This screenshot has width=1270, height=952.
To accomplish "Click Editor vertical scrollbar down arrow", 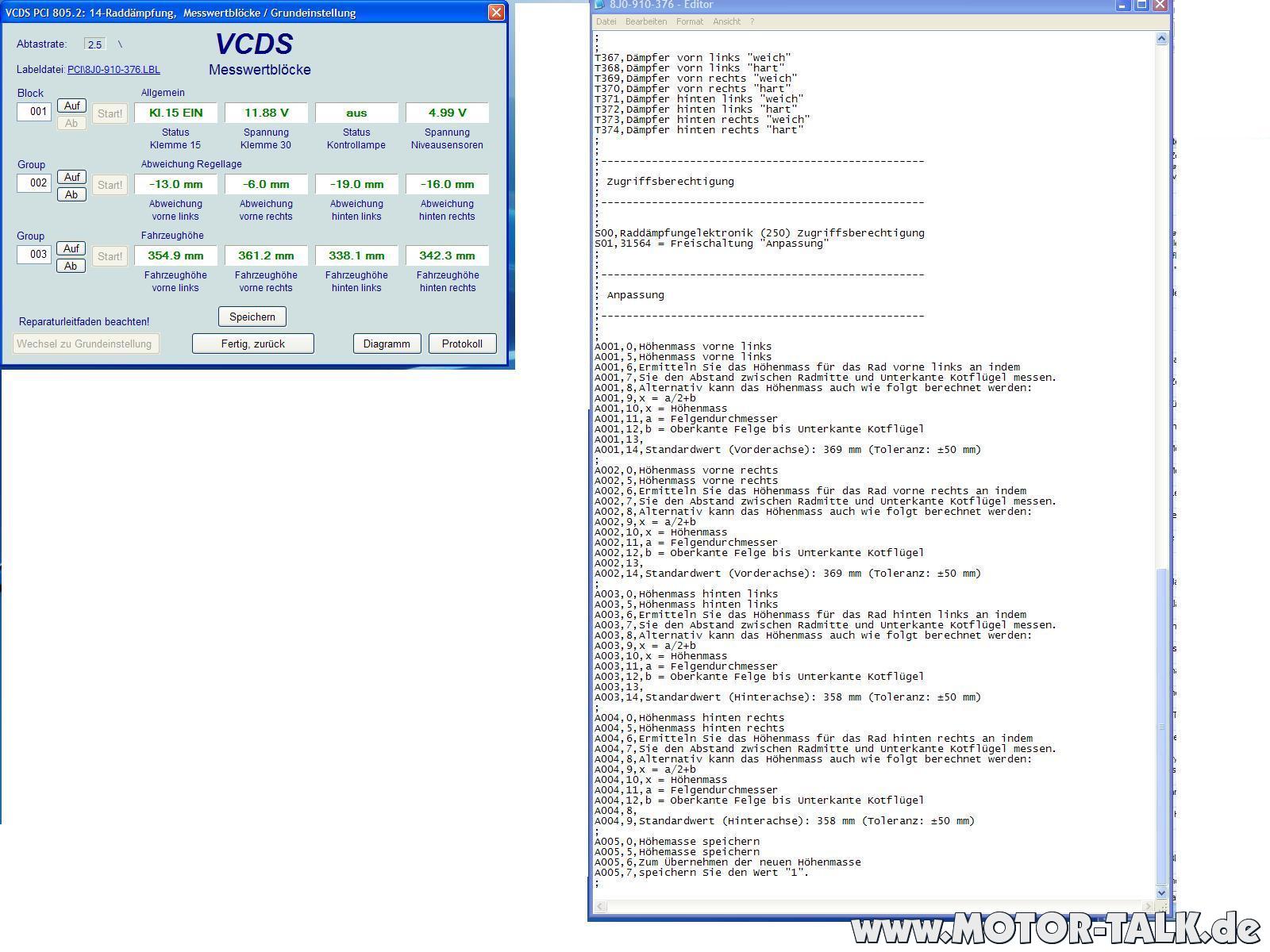I will pyautogui.click(x=1161, y=892).
